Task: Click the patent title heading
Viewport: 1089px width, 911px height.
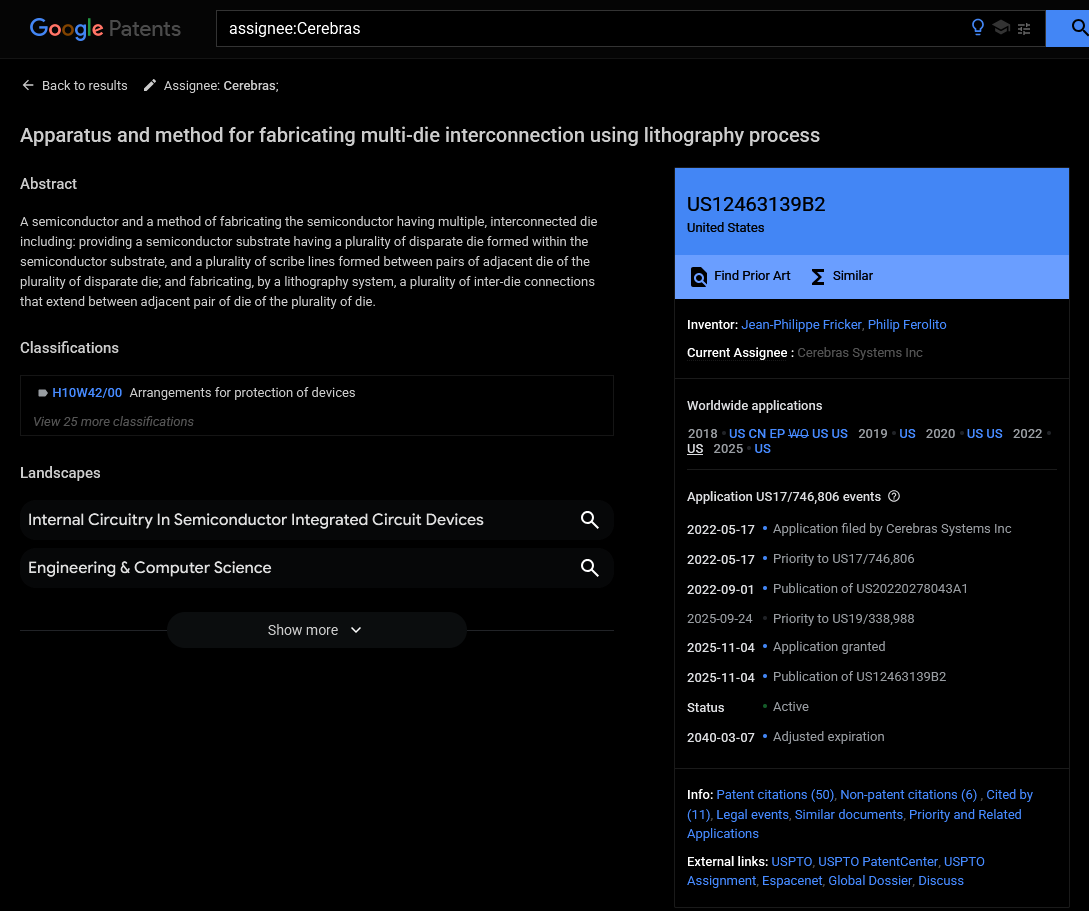Action: coord(419,135)
